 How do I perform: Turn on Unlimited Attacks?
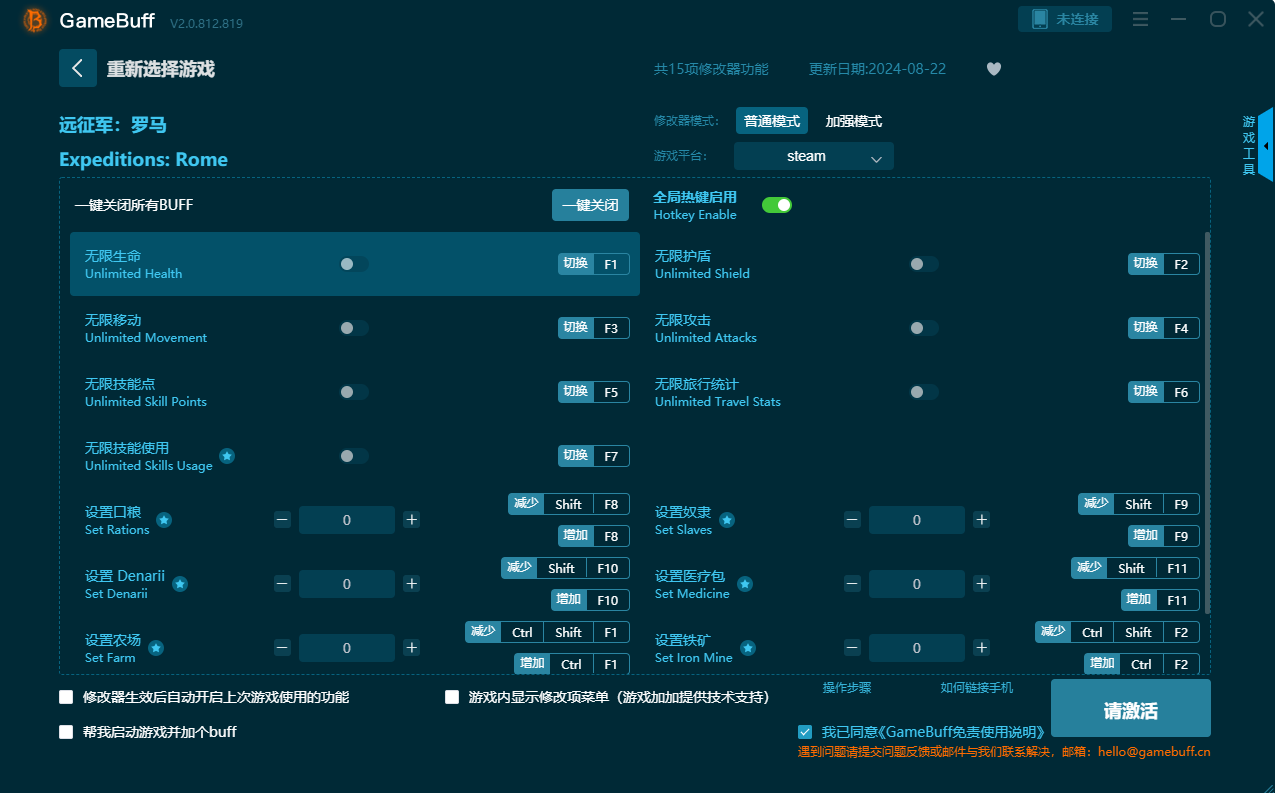pyautogui.click(x=924, y=328)
